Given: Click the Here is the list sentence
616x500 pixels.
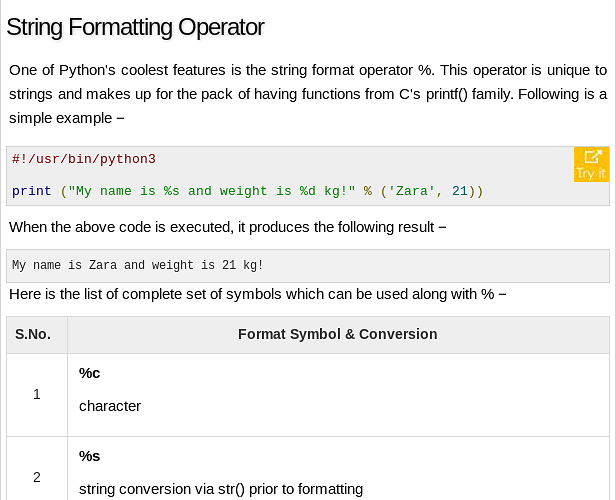Looking at the screenshot, I should coord(258,294).
